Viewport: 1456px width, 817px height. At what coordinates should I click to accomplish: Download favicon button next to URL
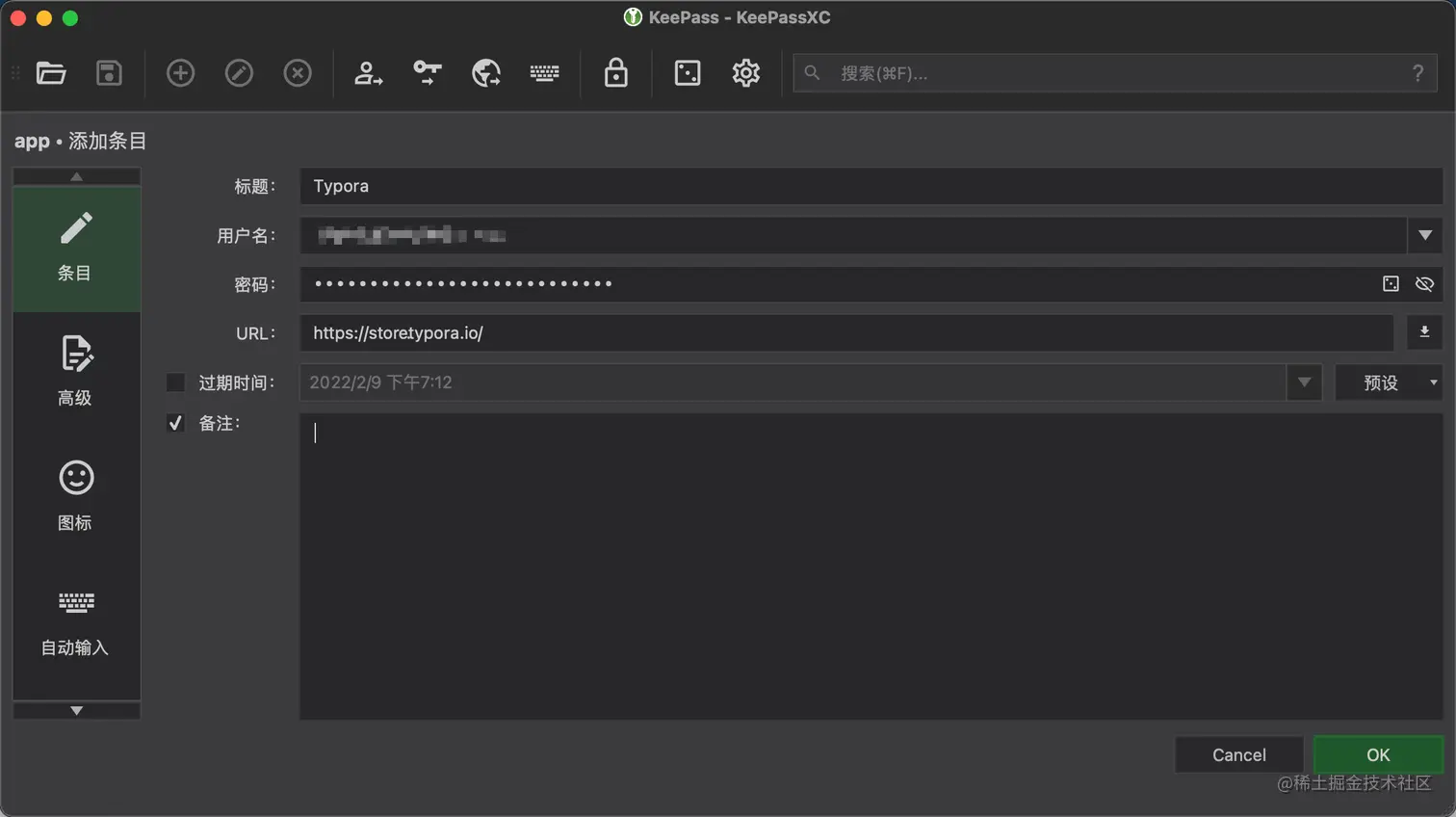click(x=1424, y=332)
